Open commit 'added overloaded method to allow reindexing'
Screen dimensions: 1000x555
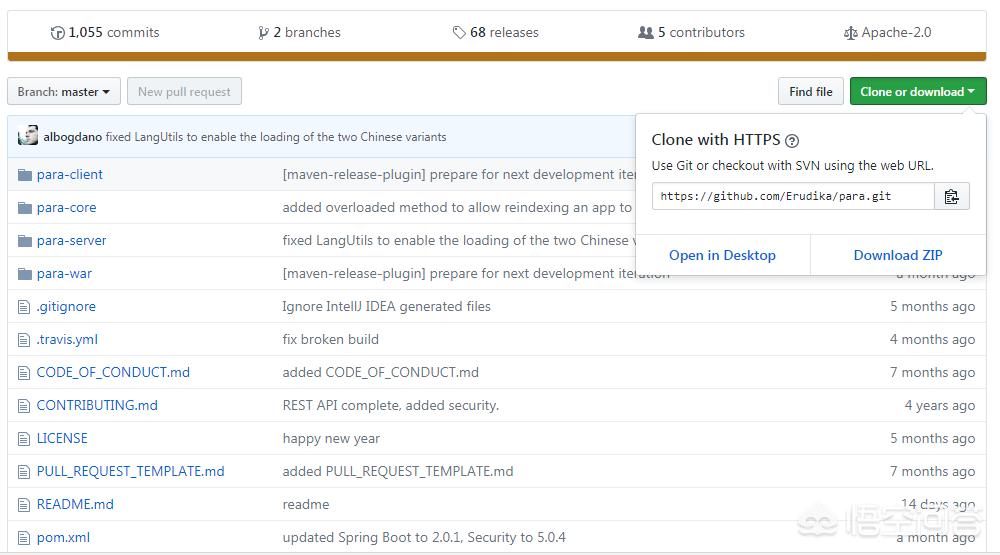457,208
